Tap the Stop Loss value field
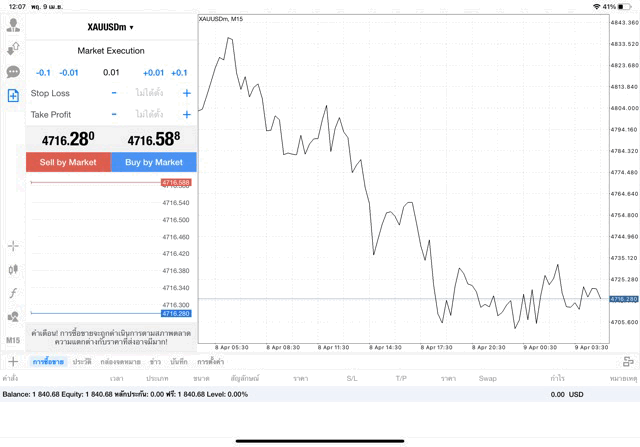 tap(150, 93)
